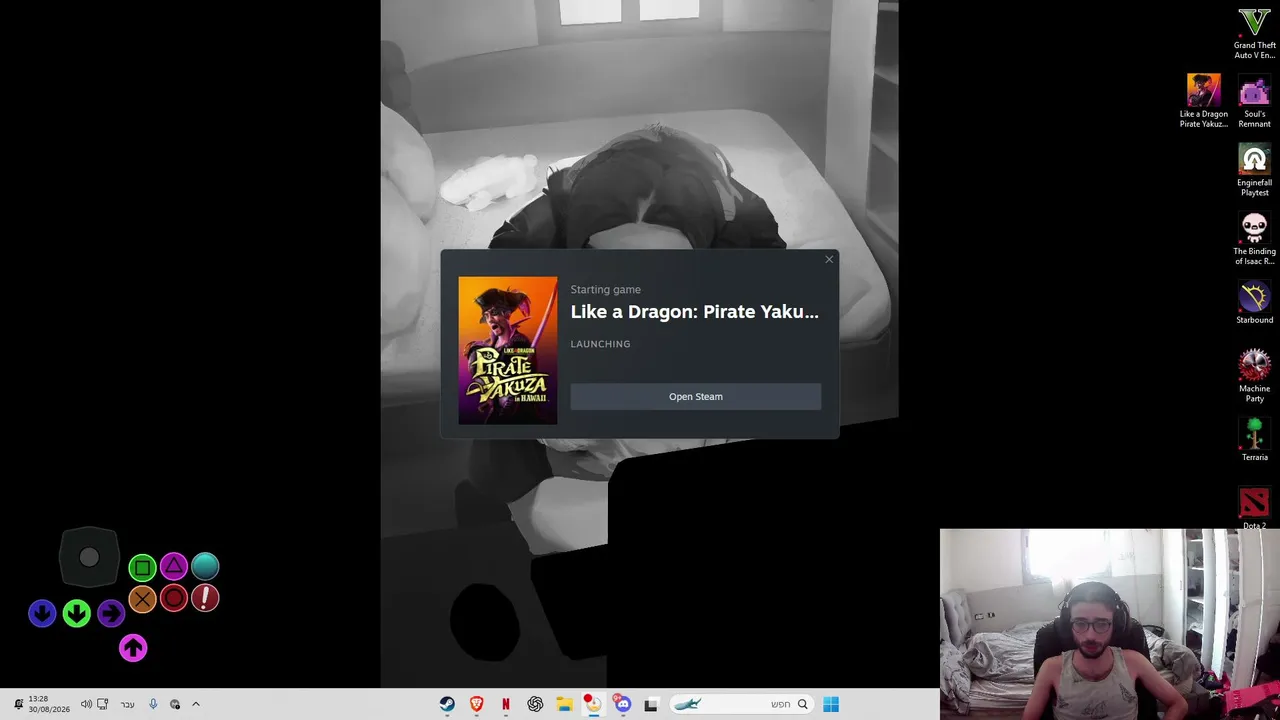
Task: Click the orange cross controller overlay button
Action: (142, 599)
